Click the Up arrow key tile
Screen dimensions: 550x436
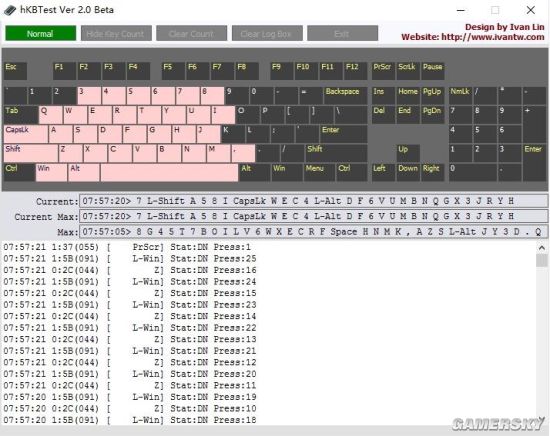[408, 153]
